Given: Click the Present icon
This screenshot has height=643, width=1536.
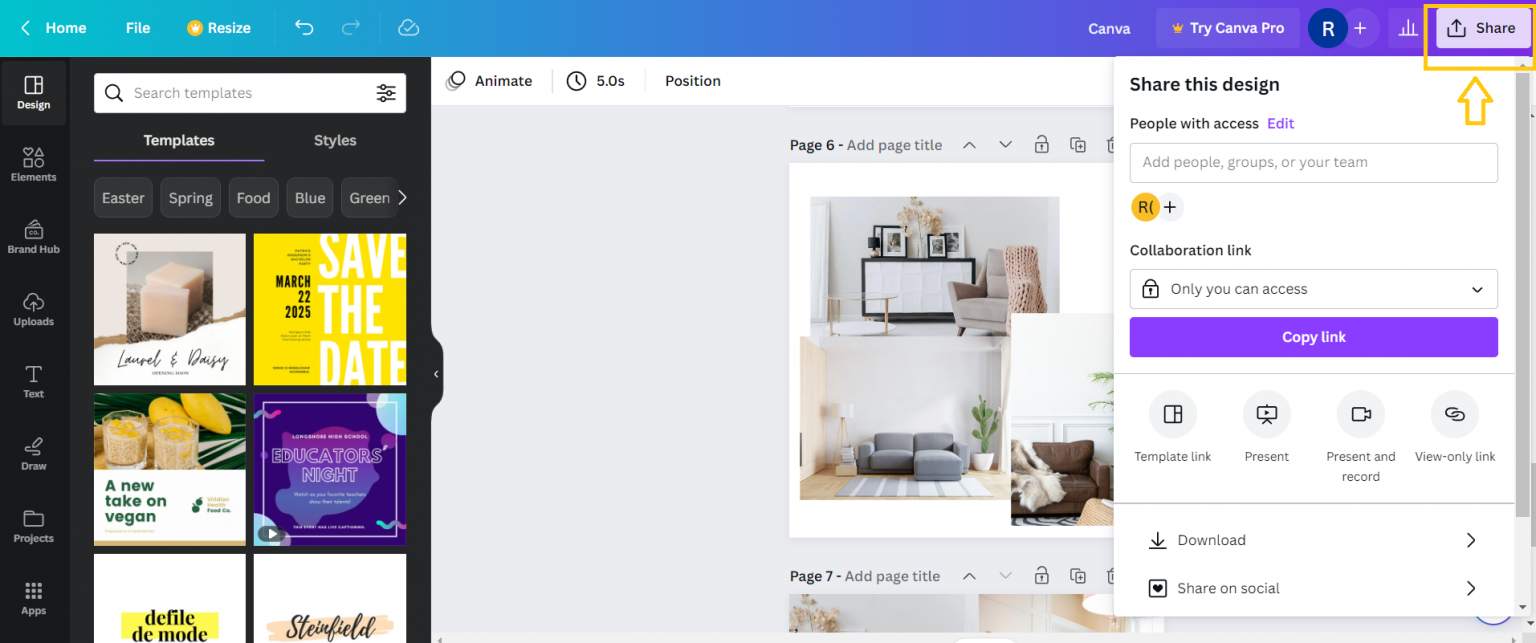Looking at the screenshot, I should pos(1267,414).
